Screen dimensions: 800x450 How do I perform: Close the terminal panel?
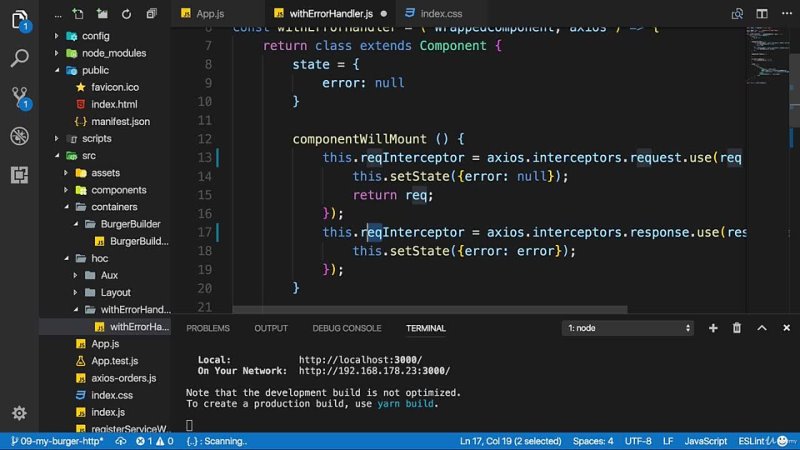point(786,328)
